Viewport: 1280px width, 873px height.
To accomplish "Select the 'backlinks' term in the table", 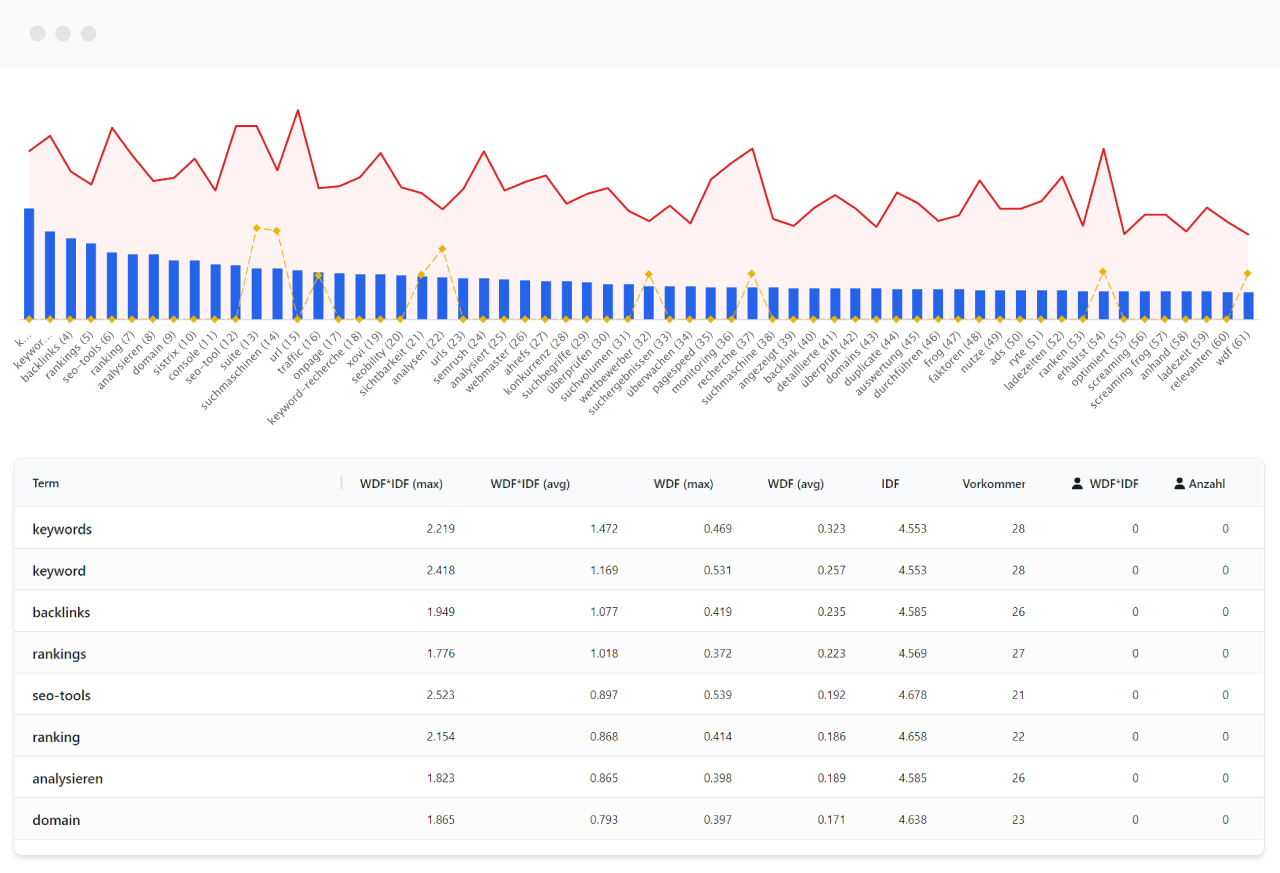I will pyautogui.click(x=61, y=612).
